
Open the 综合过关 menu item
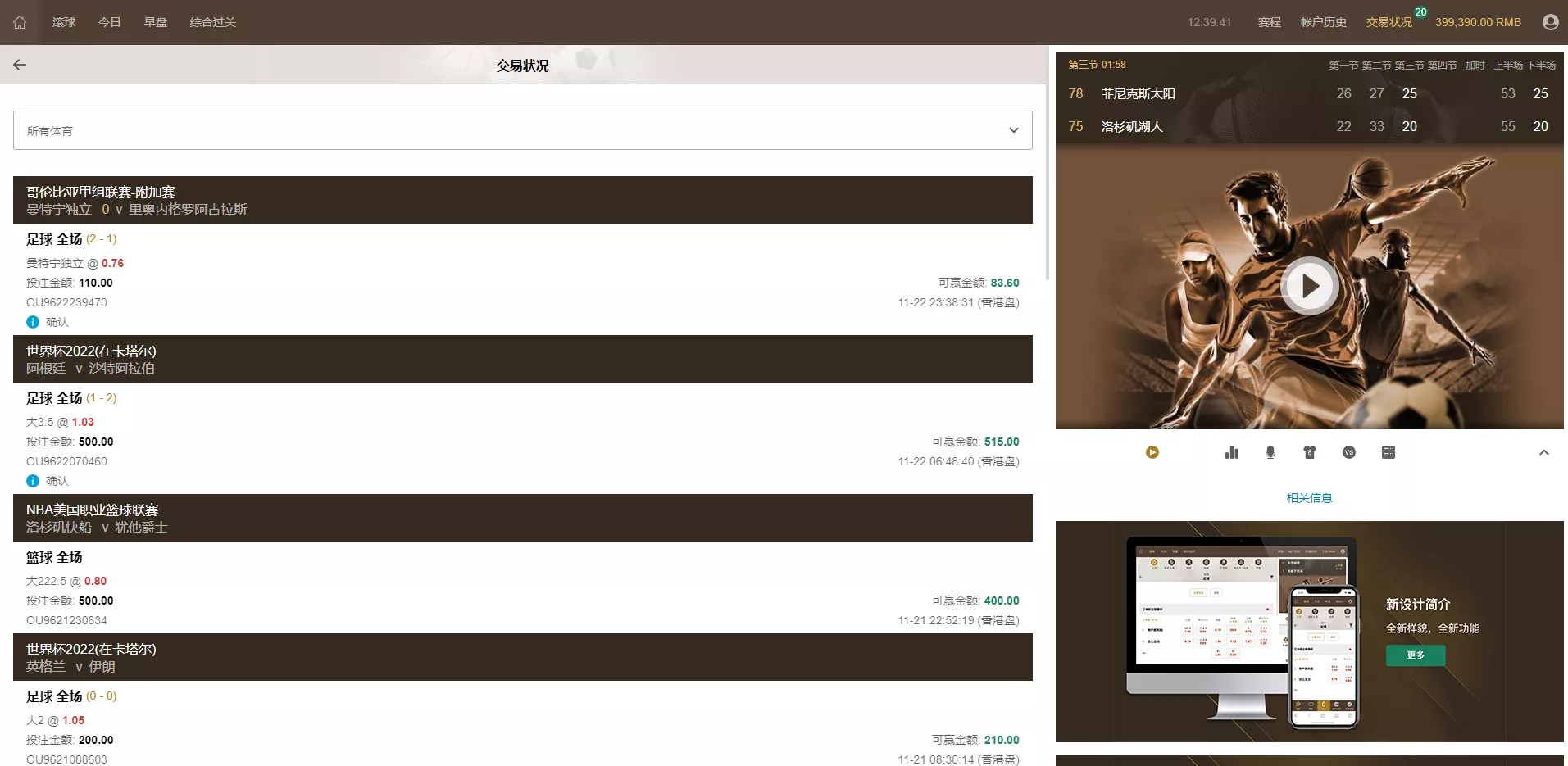coord(211,22)
